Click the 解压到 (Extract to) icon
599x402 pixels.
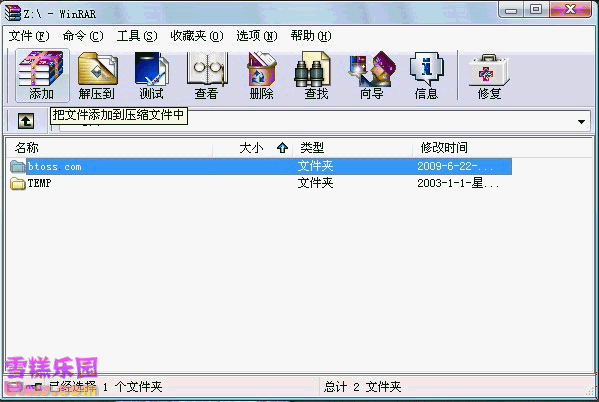point(97,76)
